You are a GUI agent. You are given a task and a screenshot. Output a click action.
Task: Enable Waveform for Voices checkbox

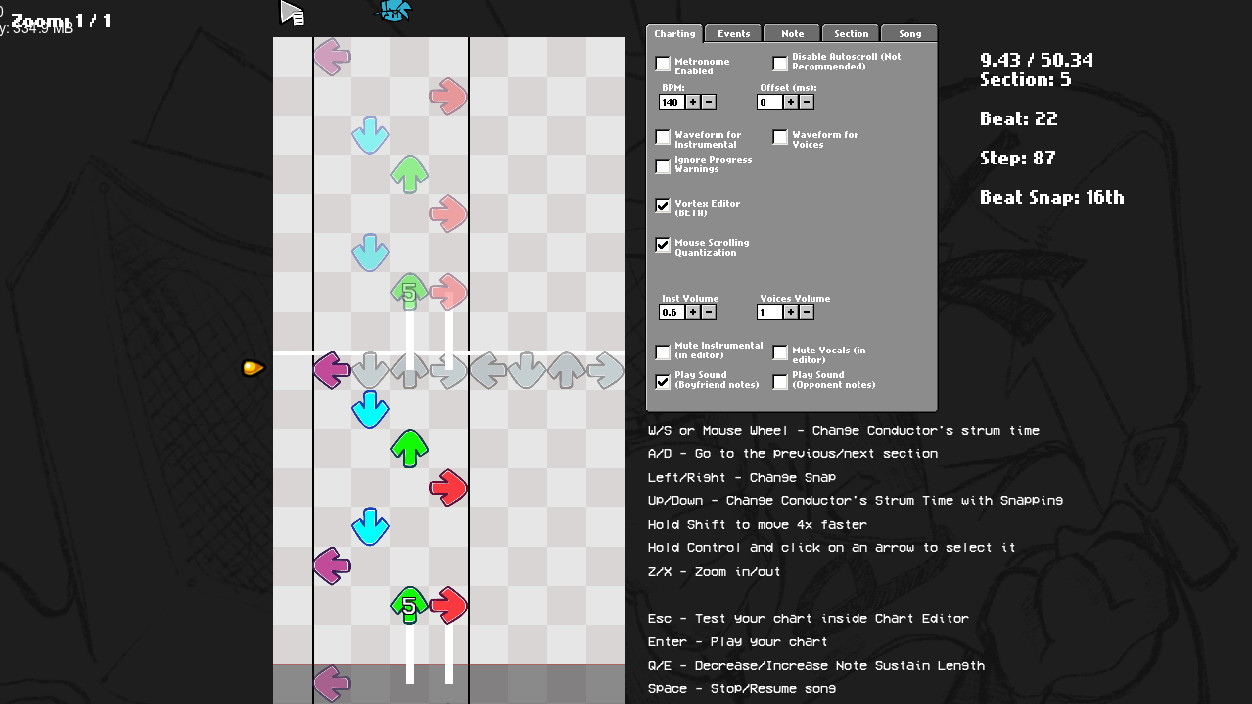pyautogui.click(x=780, y=137)
